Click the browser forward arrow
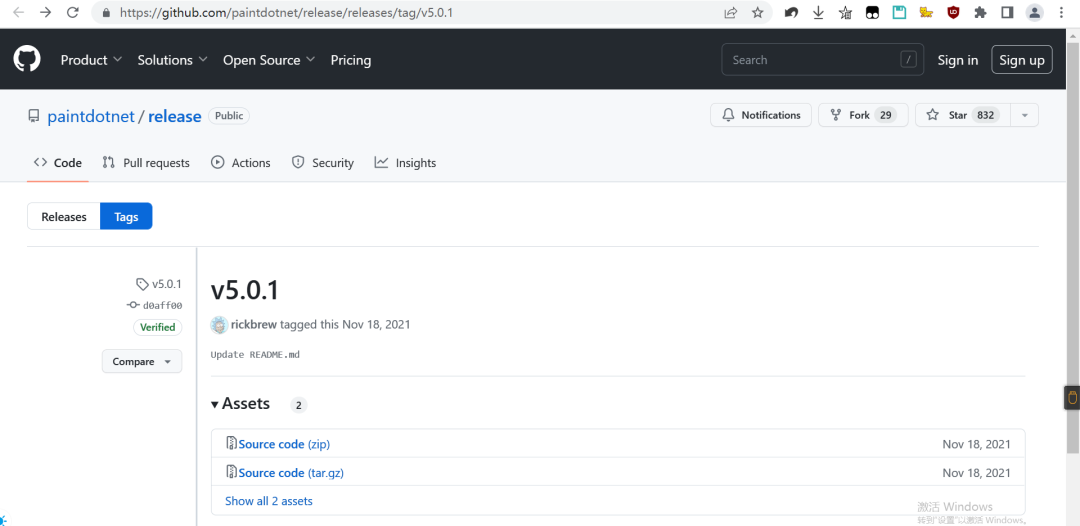 45,12
